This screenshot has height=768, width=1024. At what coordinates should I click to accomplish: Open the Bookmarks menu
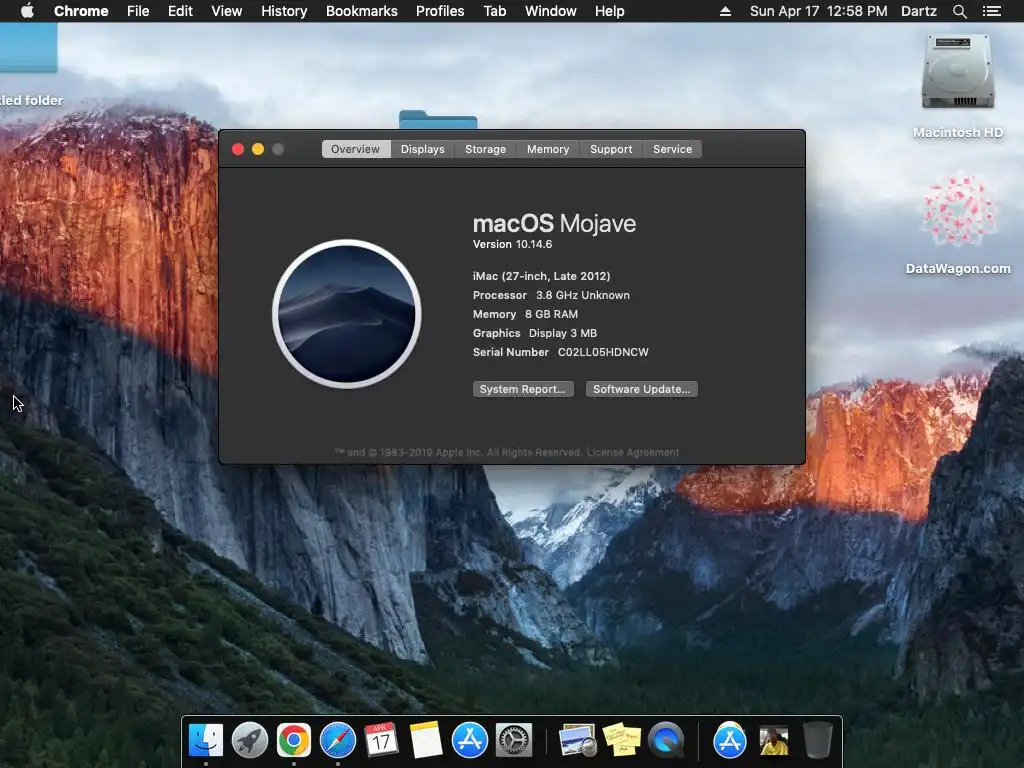tap(362, 11)
